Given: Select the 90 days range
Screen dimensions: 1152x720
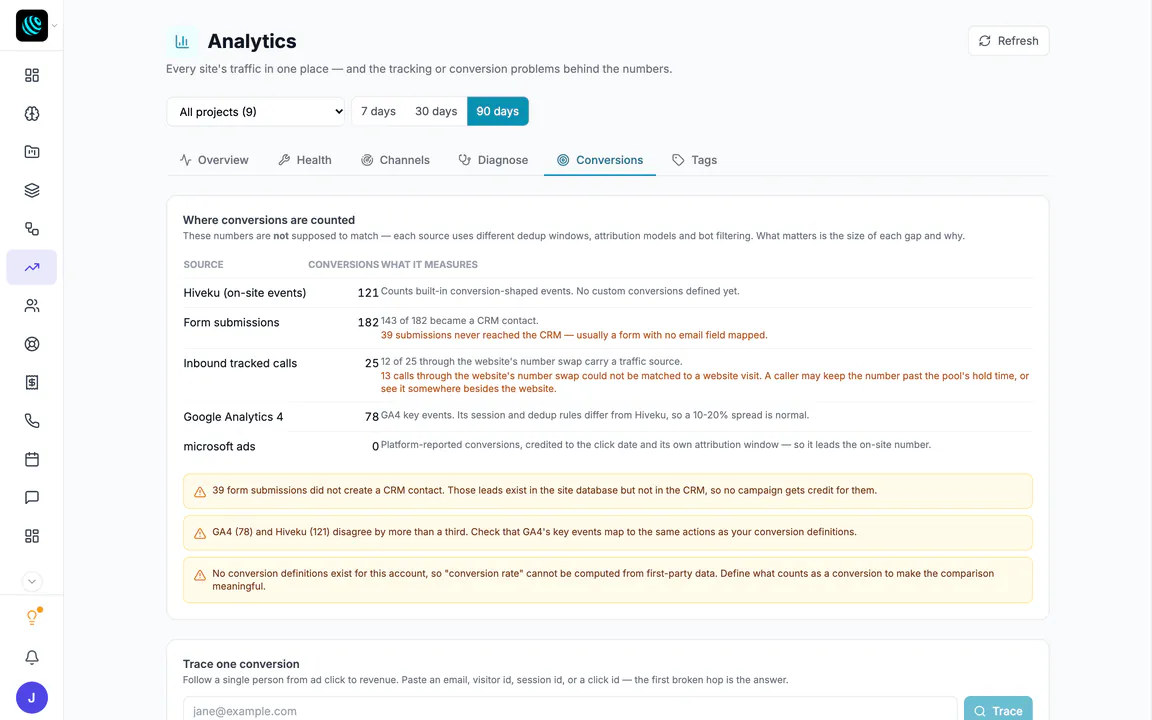Looking at the screenshot, I should tap(497, 111).
